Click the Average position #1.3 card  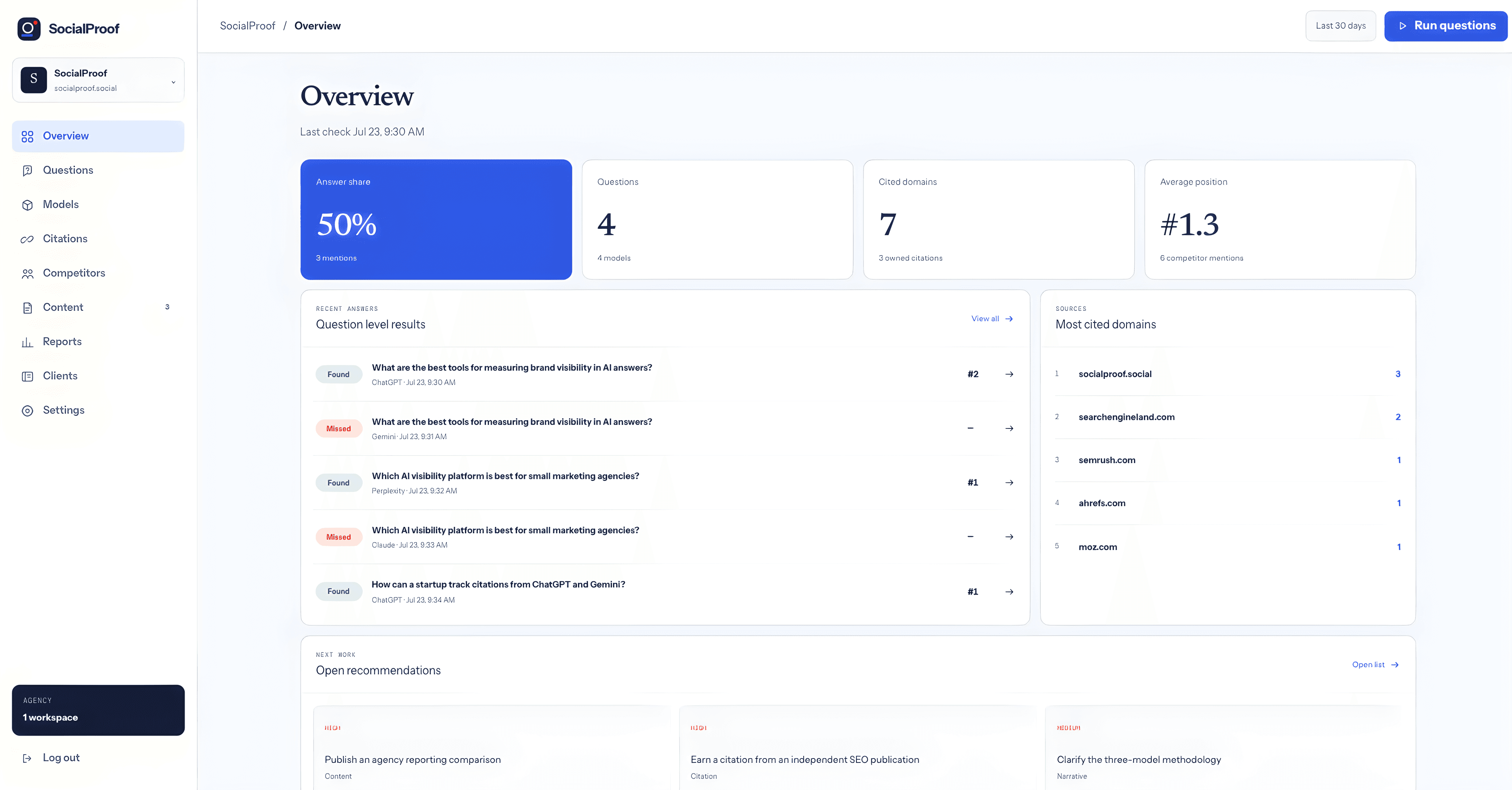(1280, 219)
